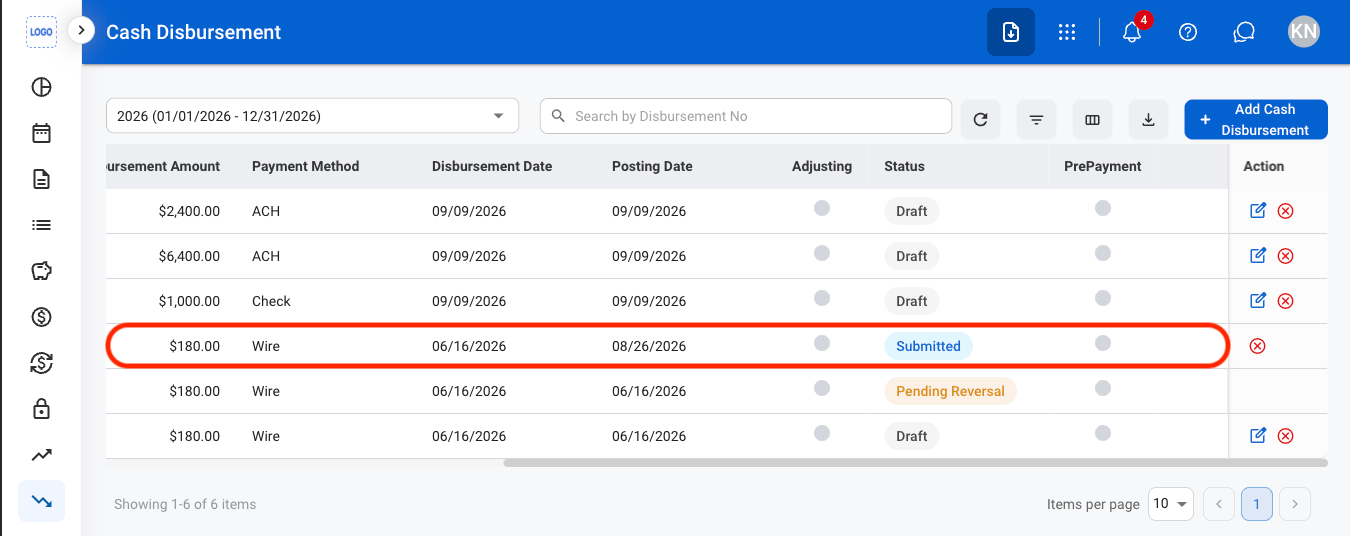Screen dimensions: 1350x536
Task: Open the downward trend icon in the sidebar
Action: [41, 501]
